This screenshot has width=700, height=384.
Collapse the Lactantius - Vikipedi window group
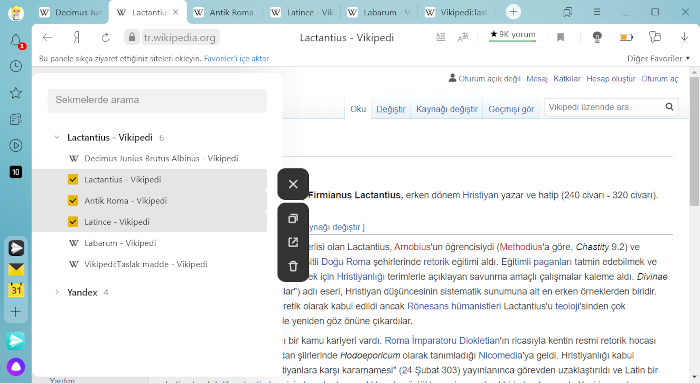click(x=57, y=137)
